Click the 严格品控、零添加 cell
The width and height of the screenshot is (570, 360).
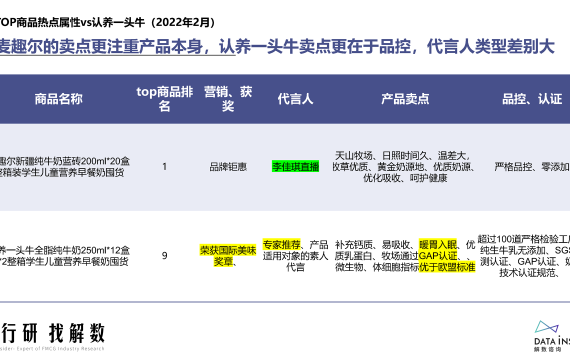pyautogui.click(x=532, y=167)
